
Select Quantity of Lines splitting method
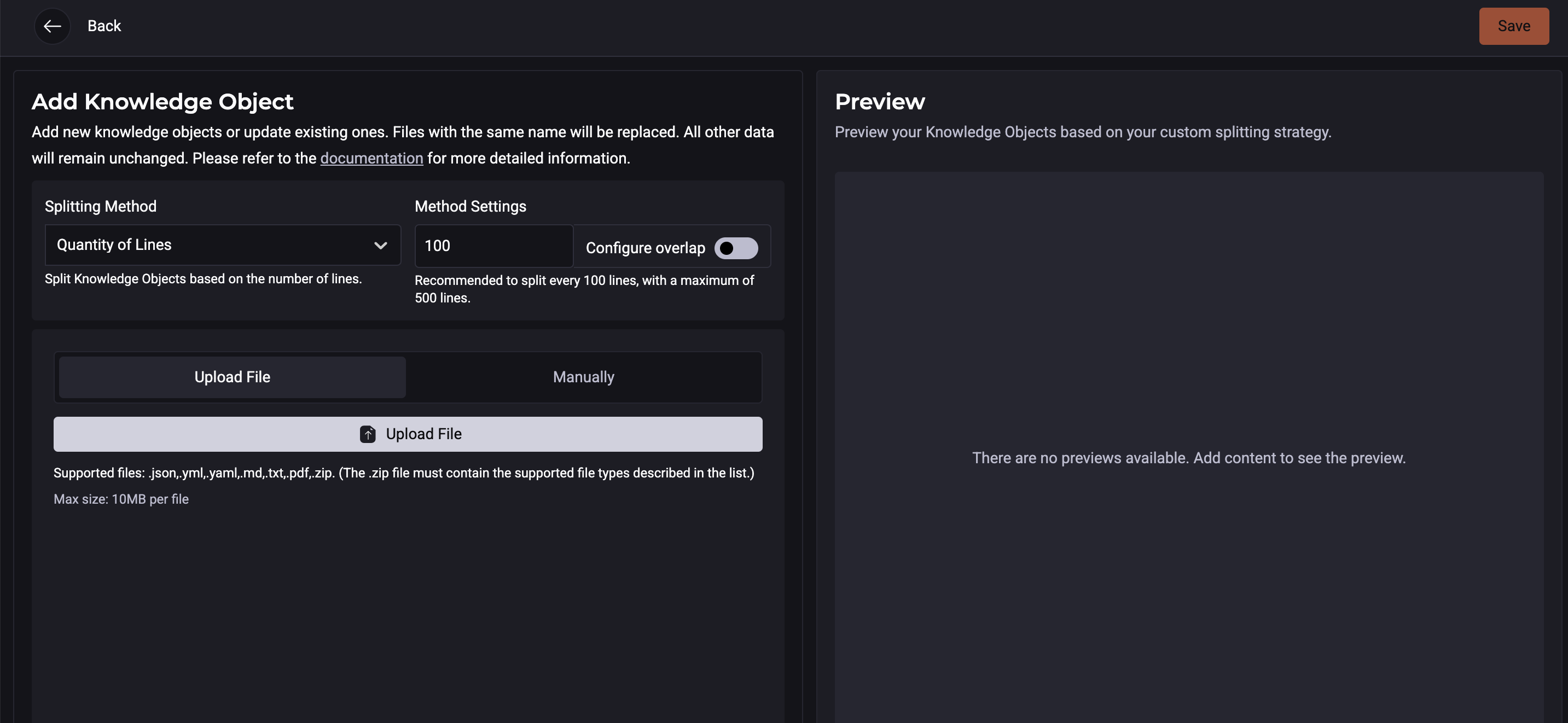pyautogui.click(x=222, y=245)
